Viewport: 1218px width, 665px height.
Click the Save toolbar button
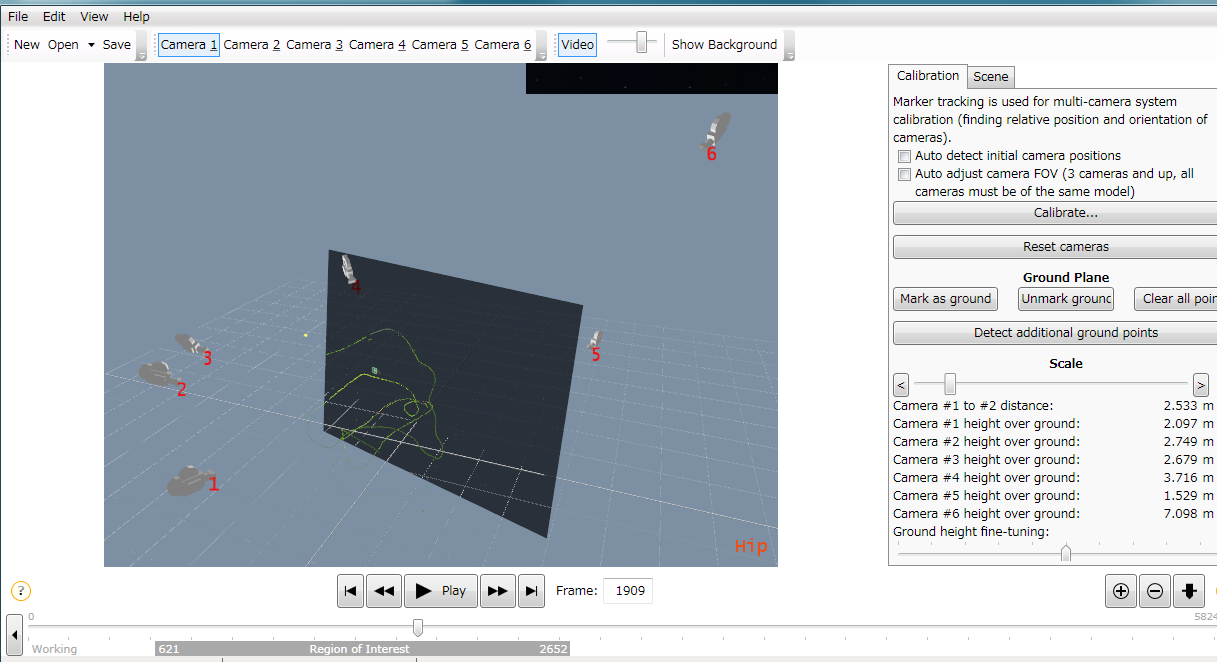116,44
